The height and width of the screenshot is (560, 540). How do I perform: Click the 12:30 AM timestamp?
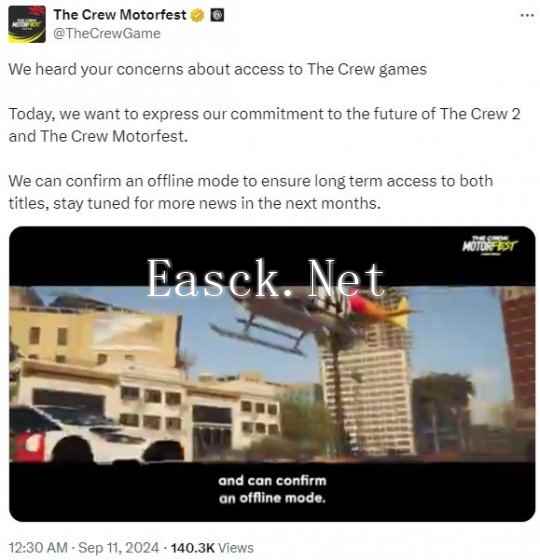38,548
